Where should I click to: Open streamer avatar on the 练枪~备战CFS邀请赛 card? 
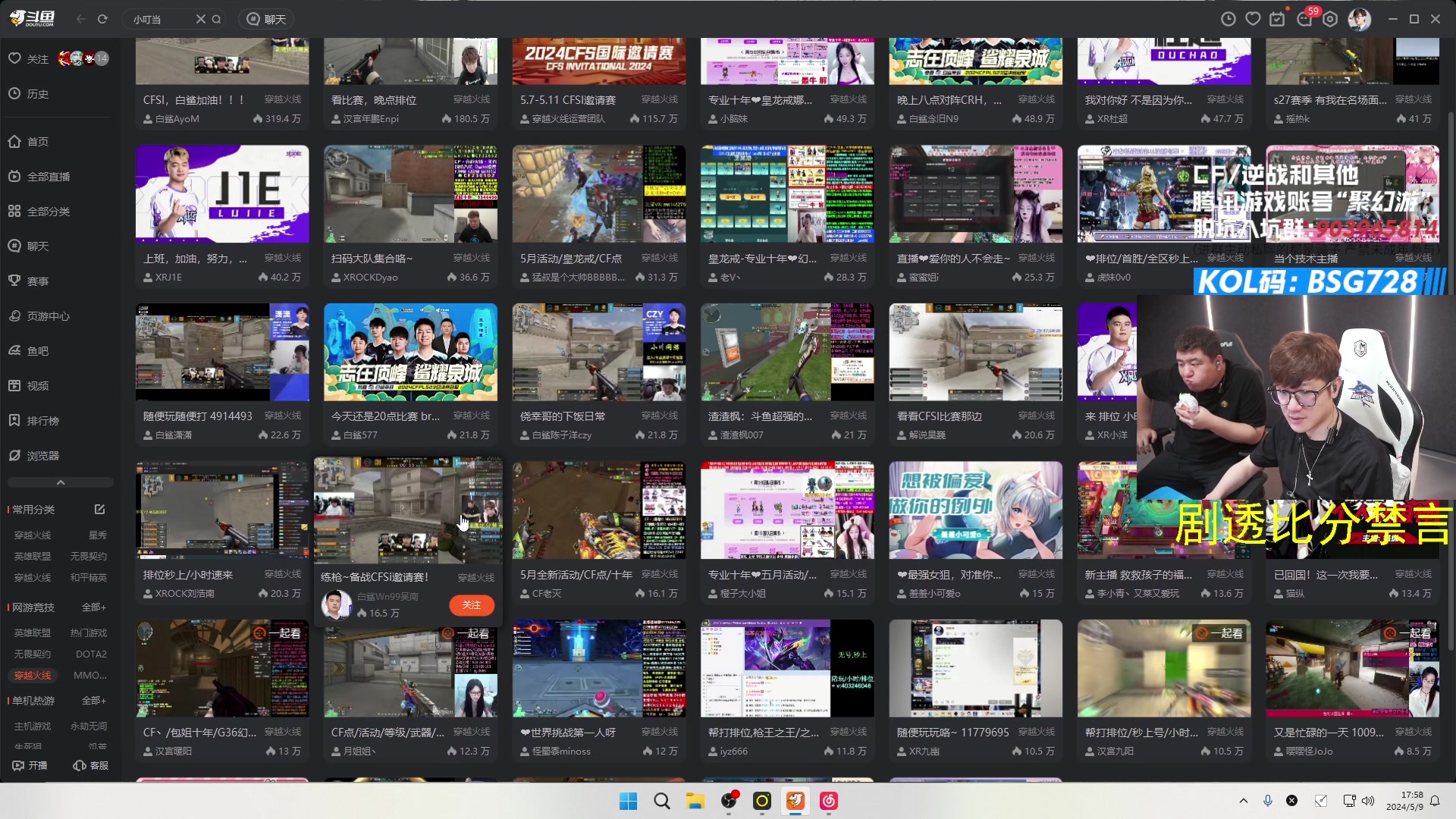tap(335, 605)
